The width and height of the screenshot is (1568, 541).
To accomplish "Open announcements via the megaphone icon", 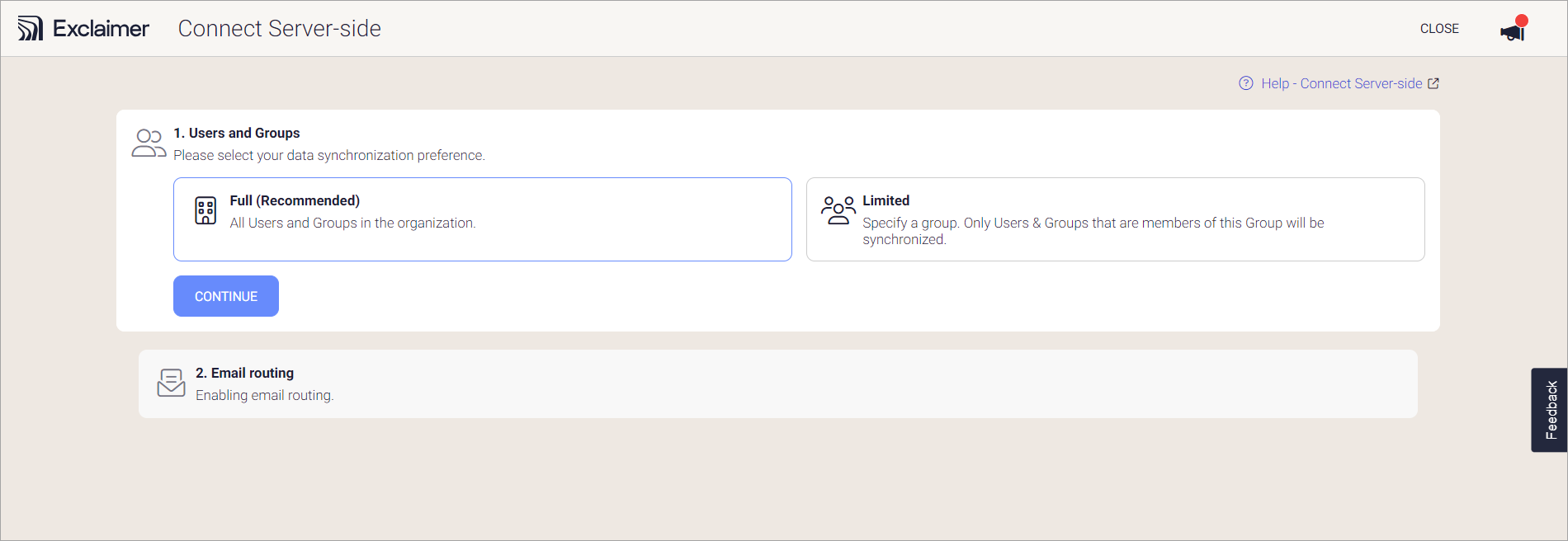I will (1512, 31).
